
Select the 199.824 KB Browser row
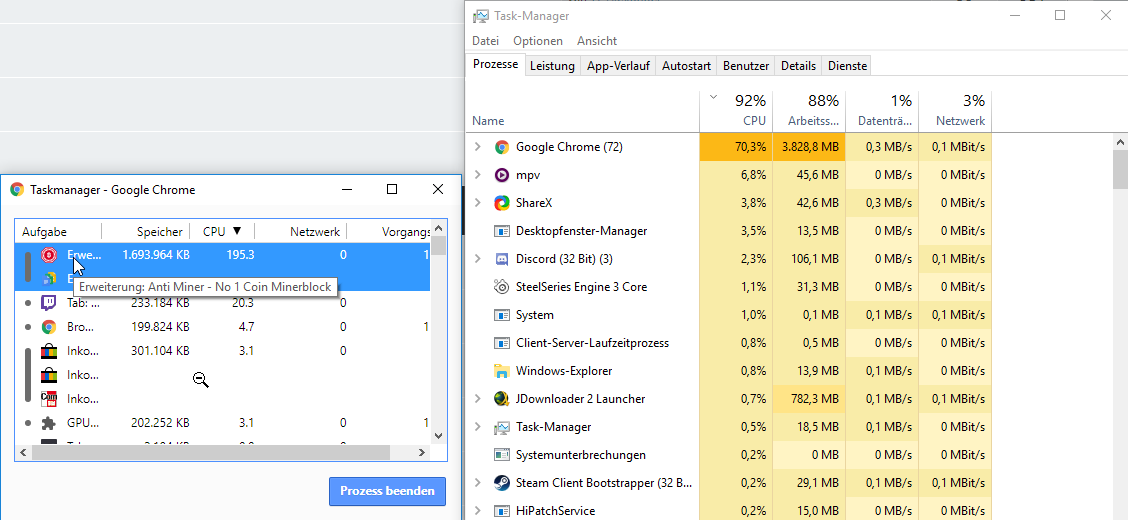[222, 327]
